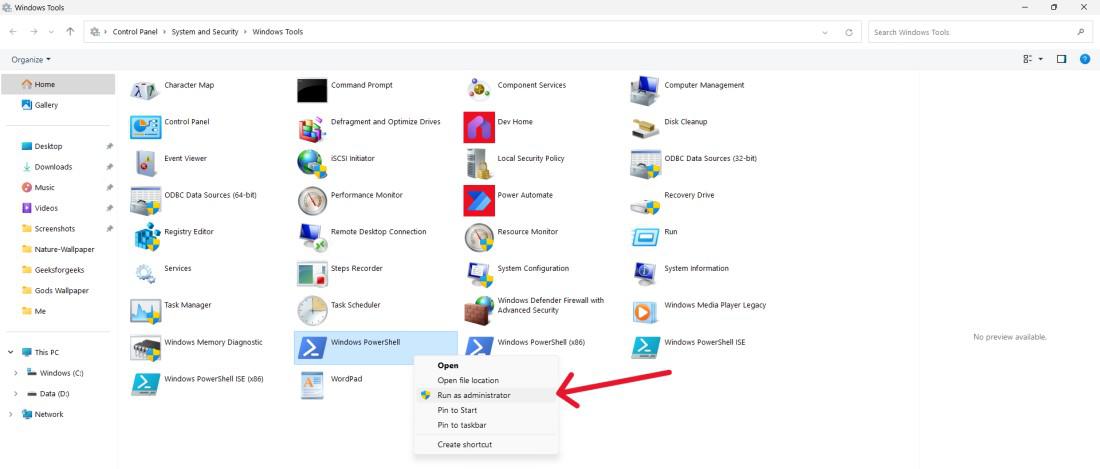Viewport: 1100px width, 469px height.
Task: Select Local Security Policy icon
Action: click(x=479, y=163)
